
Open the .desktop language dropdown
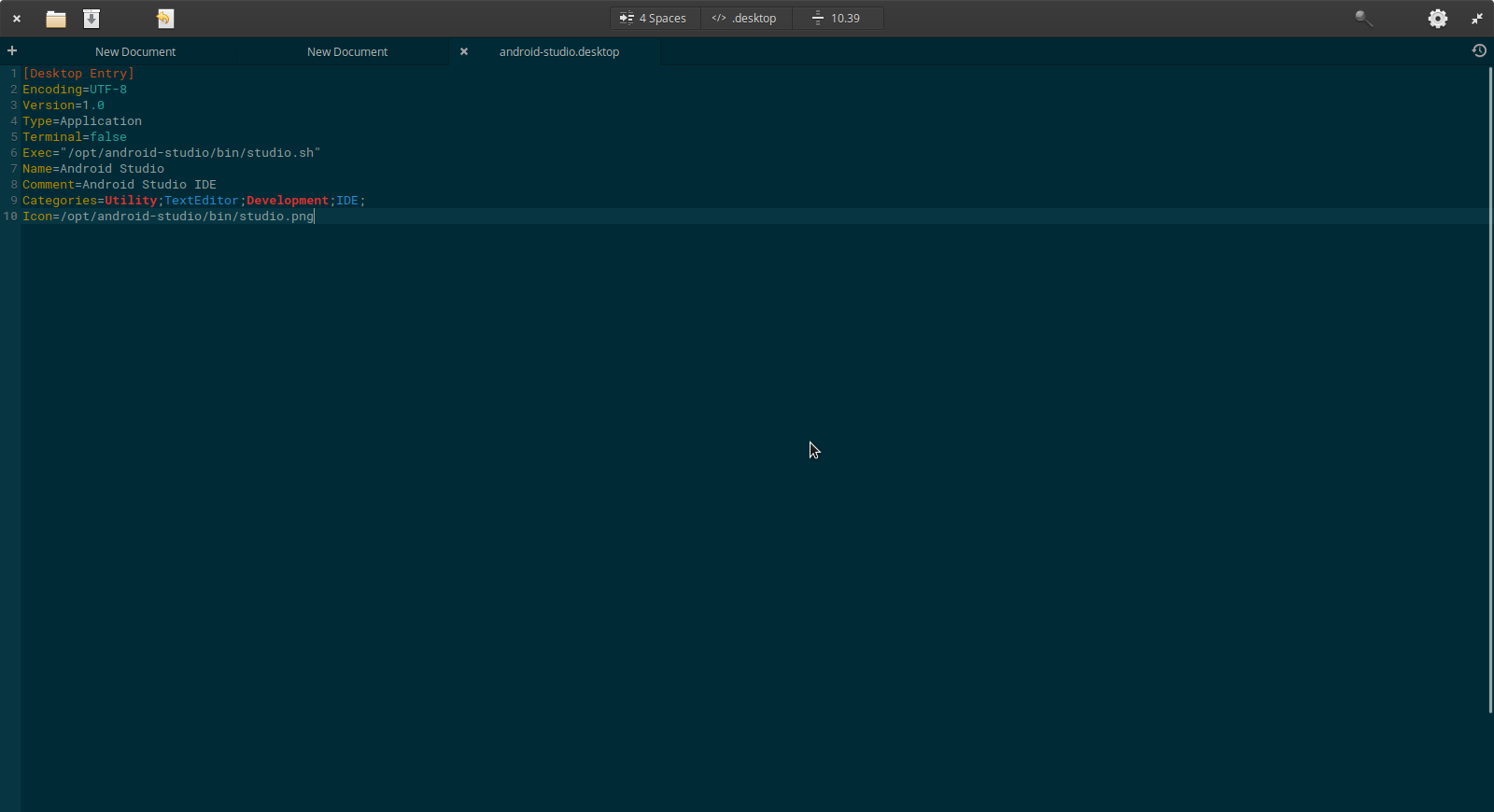[x=746, y=19]
